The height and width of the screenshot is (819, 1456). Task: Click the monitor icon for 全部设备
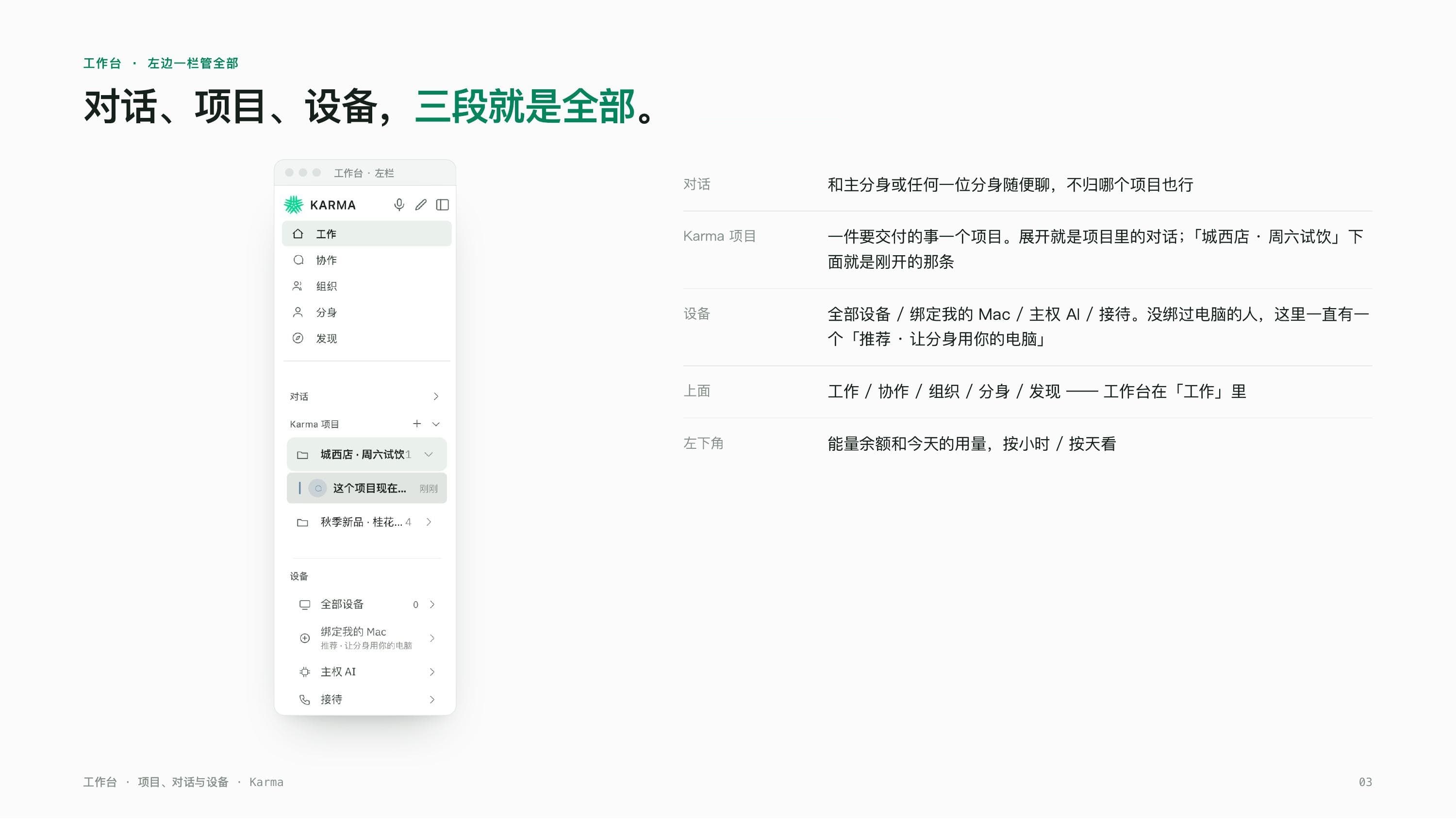[305, 604]
